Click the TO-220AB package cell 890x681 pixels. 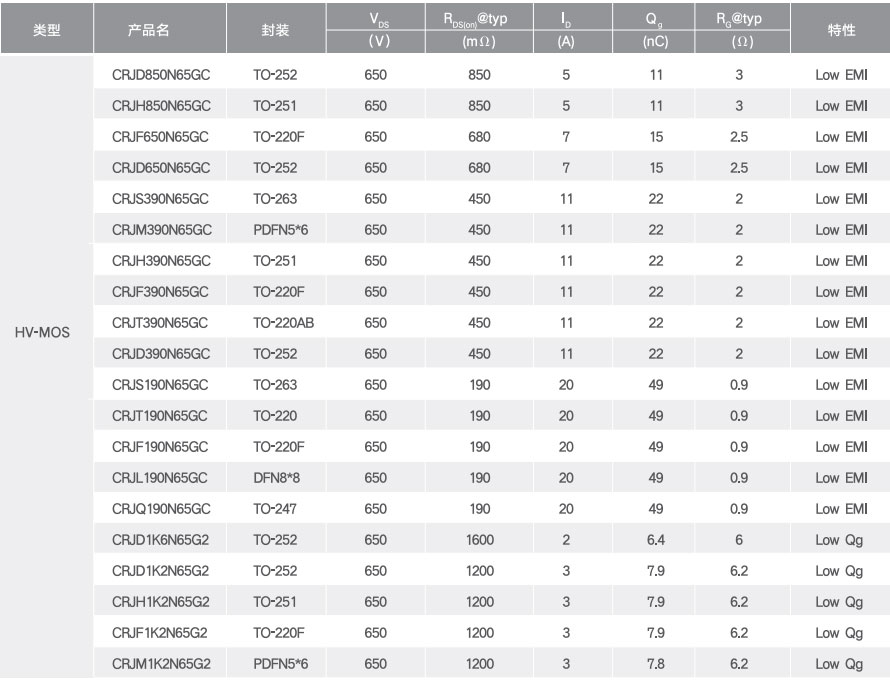click(x=283, y=323)
